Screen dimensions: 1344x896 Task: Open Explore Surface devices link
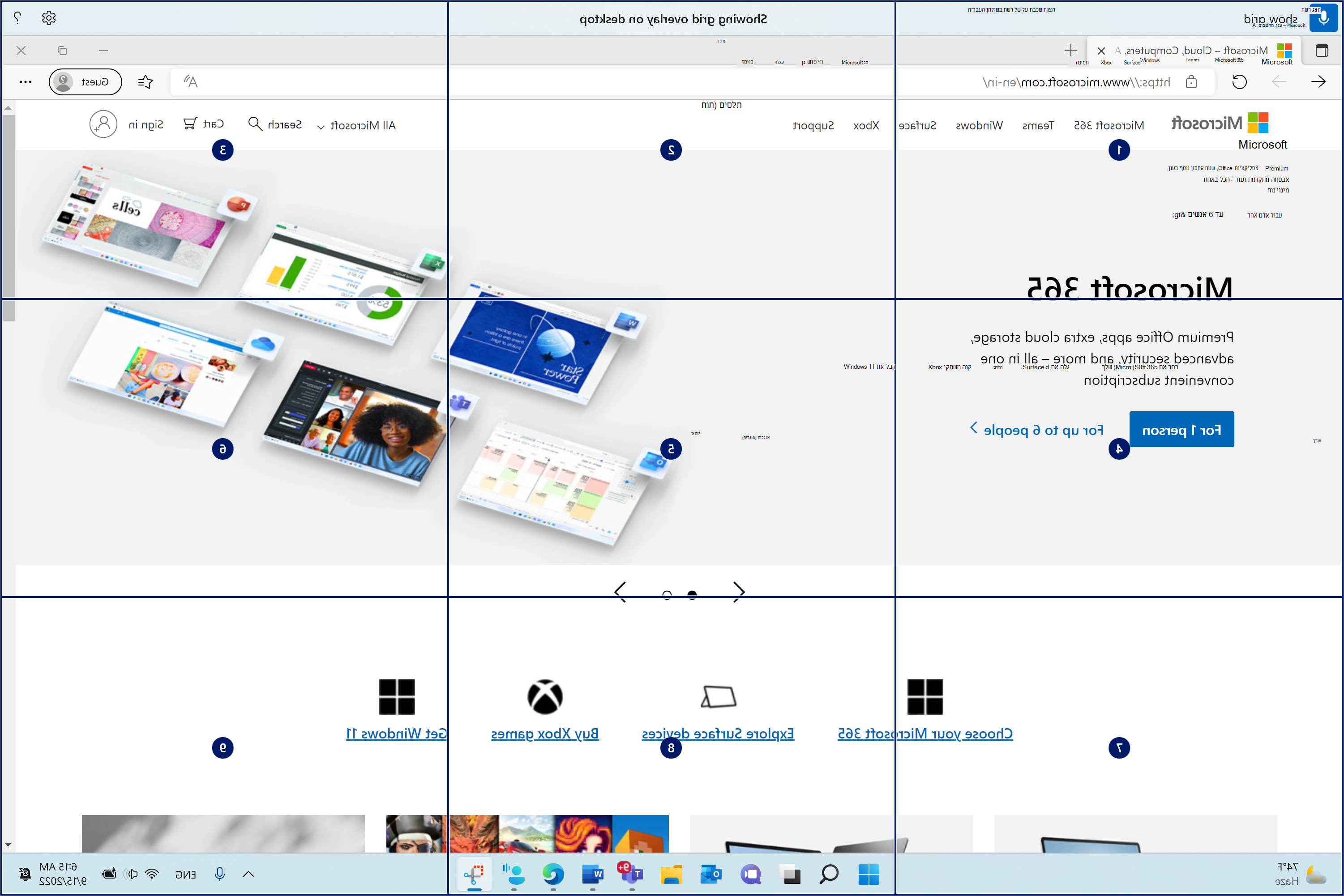718,734
